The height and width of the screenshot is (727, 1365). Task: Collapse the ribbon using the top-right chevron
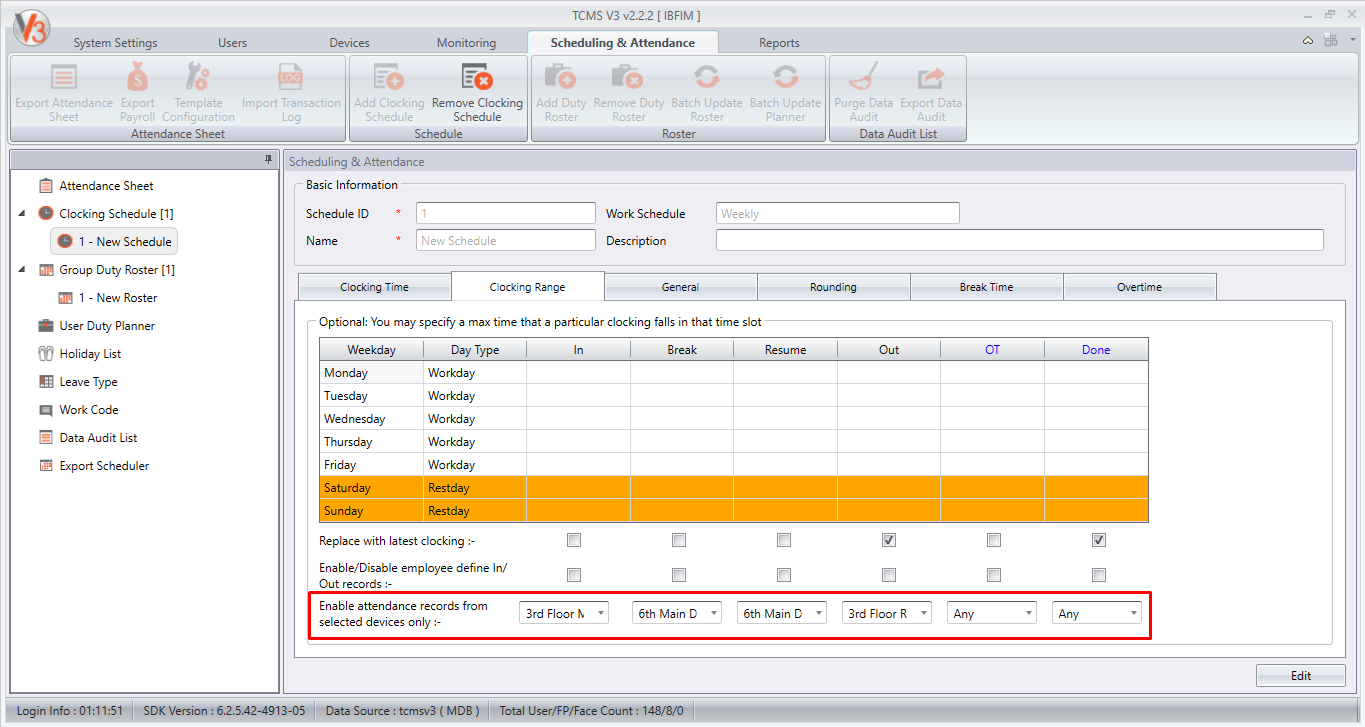coord(1308,41)
